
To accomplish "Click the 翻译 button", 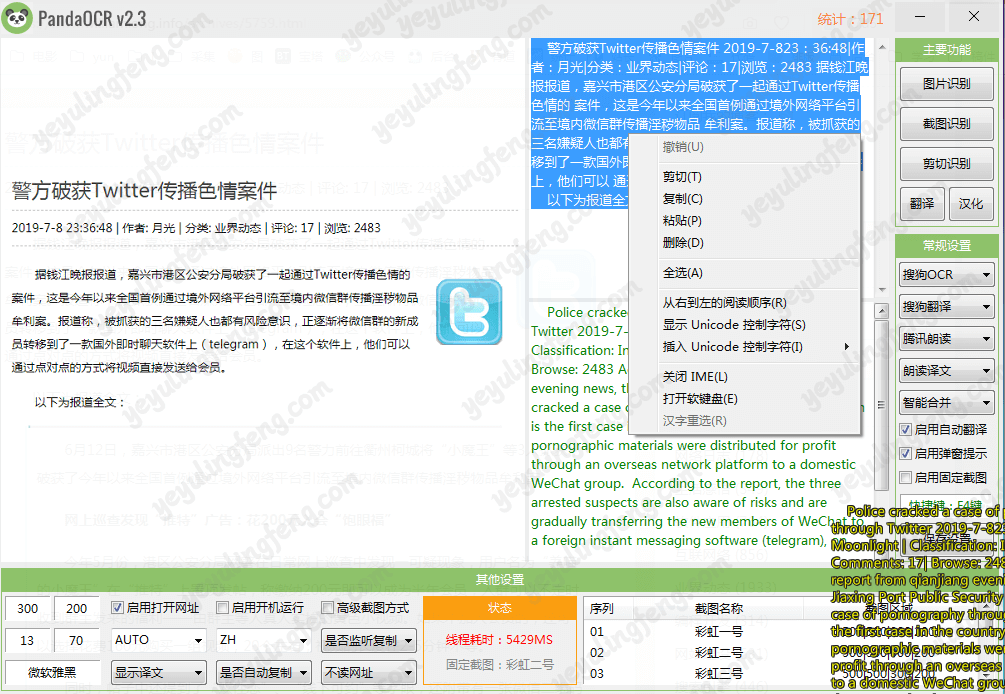I will click(x=922, y=204).
